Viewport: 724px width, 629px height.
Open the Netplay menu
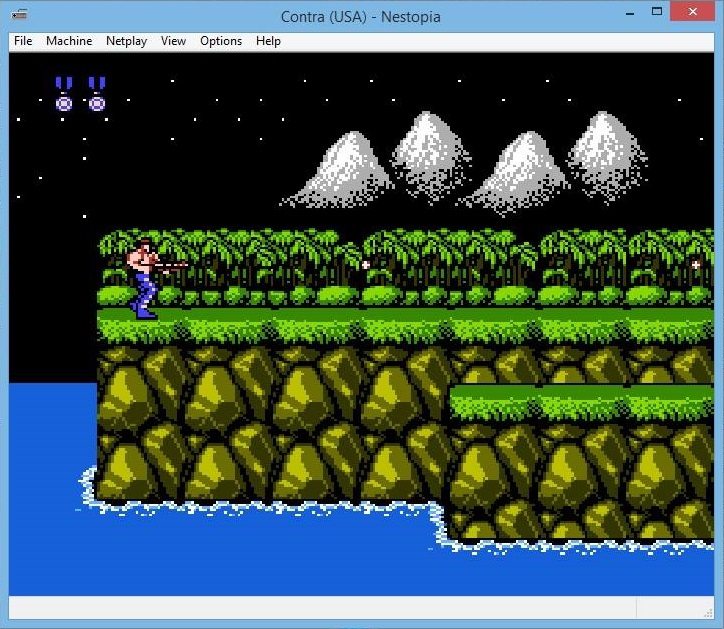(x=127, y=41)
